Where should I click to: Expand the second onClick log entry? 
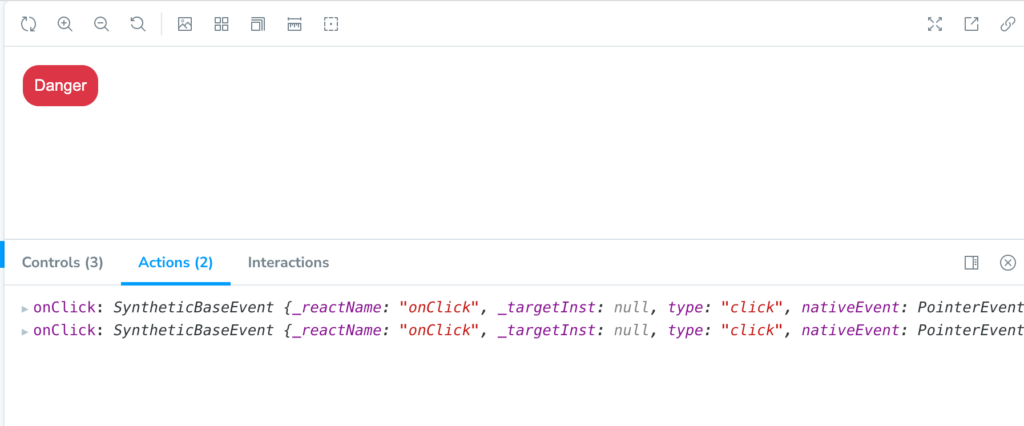25,331
